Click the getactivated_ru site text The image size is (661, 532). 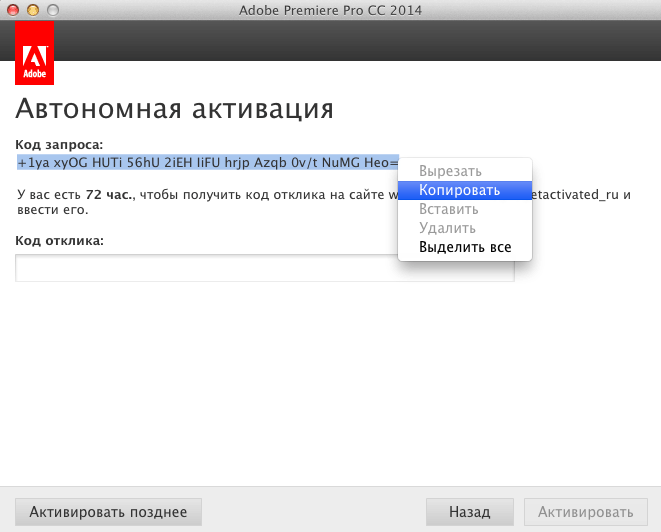(575, 195)
